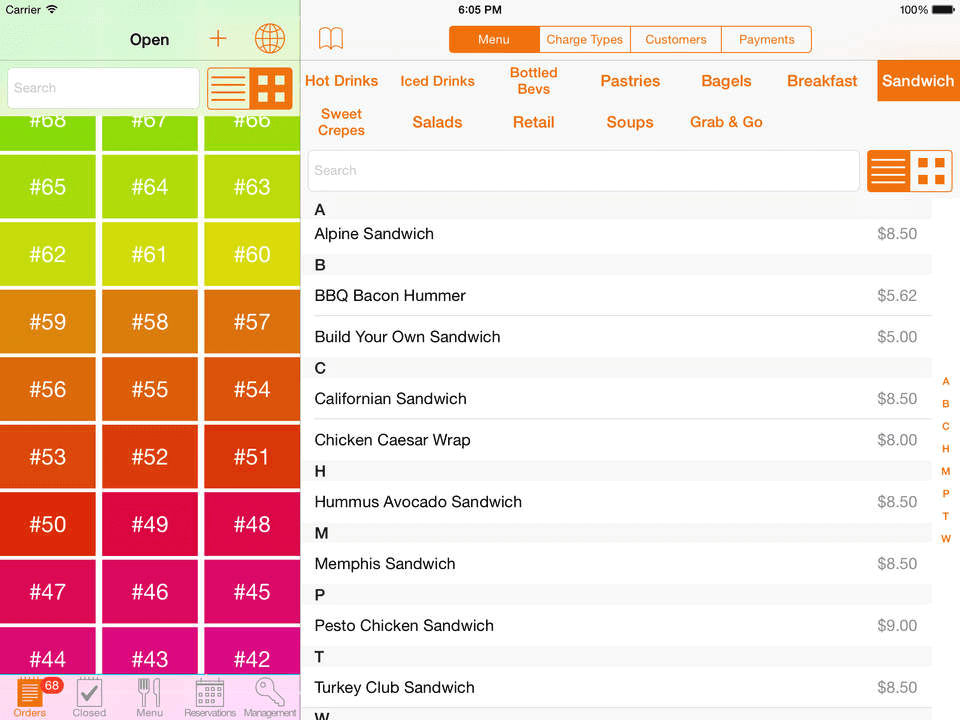The width and height of the screenshot is (960, 720).
Task: Switch menu items to grid view
Action: (931, 171)
